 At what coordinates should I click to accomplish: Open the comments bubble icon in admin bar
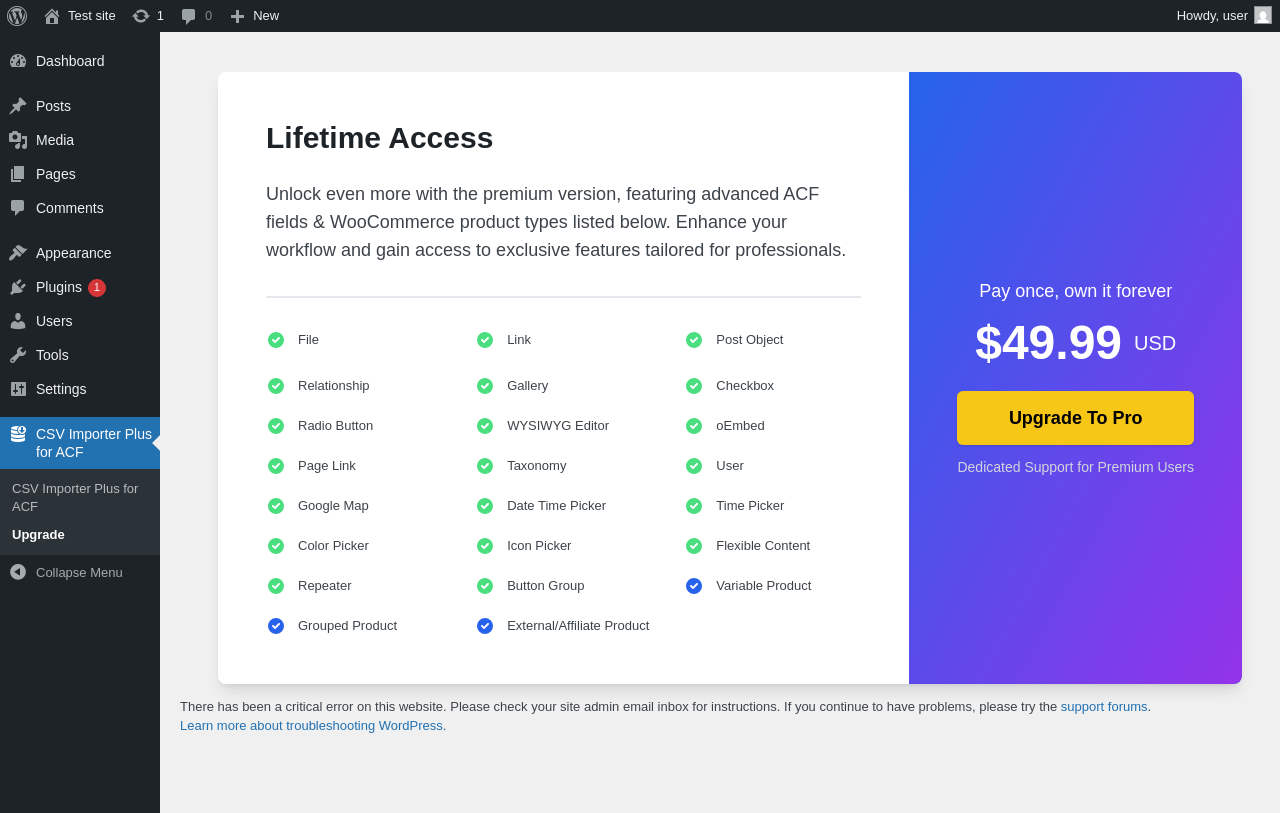[x=189, y=16]
